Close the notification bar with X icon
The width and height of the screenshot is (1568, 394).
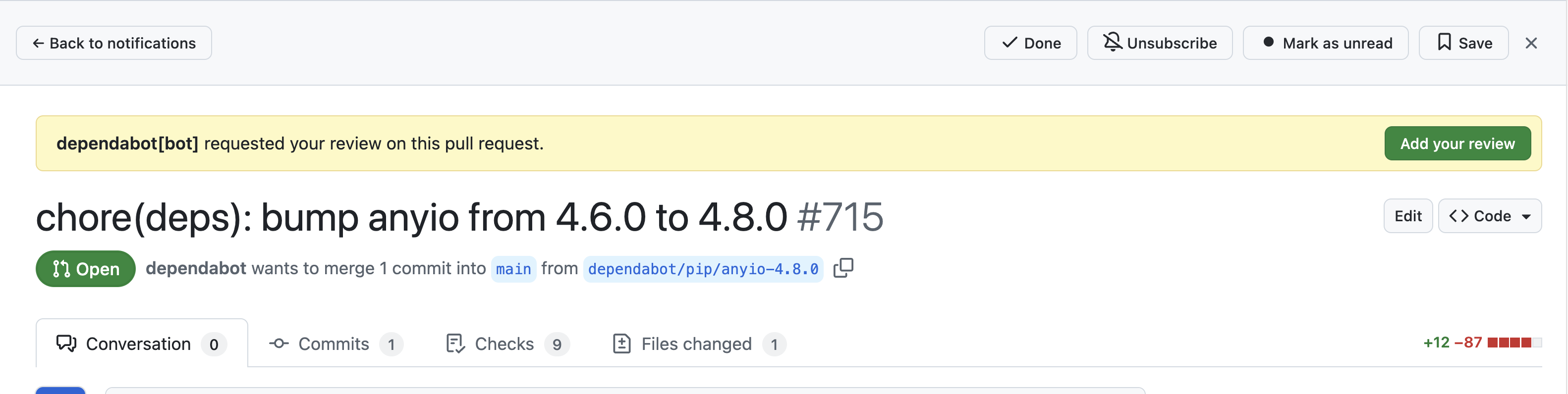pyautogui.click(x=1531, y=43)
